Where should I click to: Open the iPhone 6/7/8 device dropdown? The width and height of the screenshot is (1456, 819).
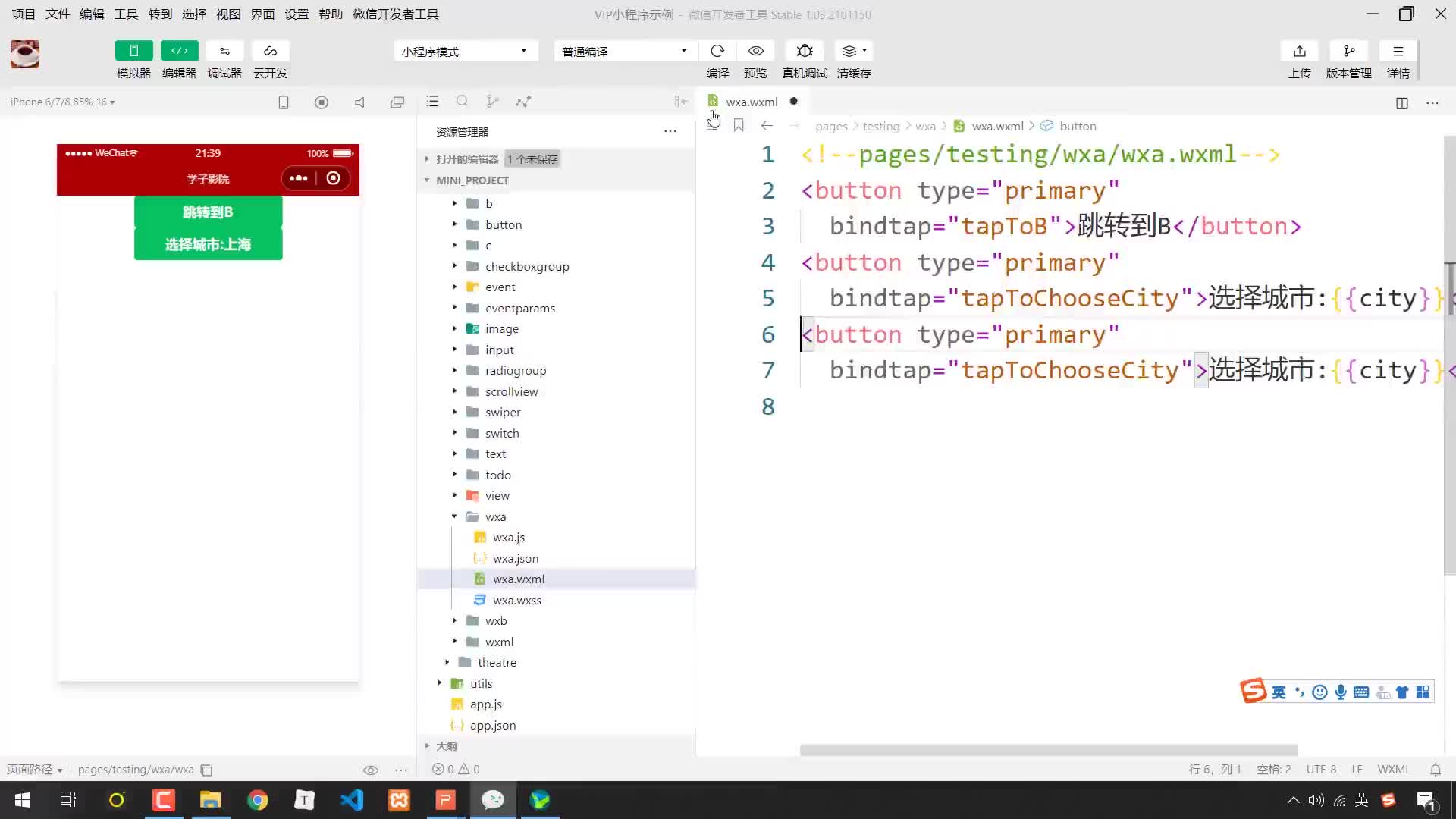[63, 102]
